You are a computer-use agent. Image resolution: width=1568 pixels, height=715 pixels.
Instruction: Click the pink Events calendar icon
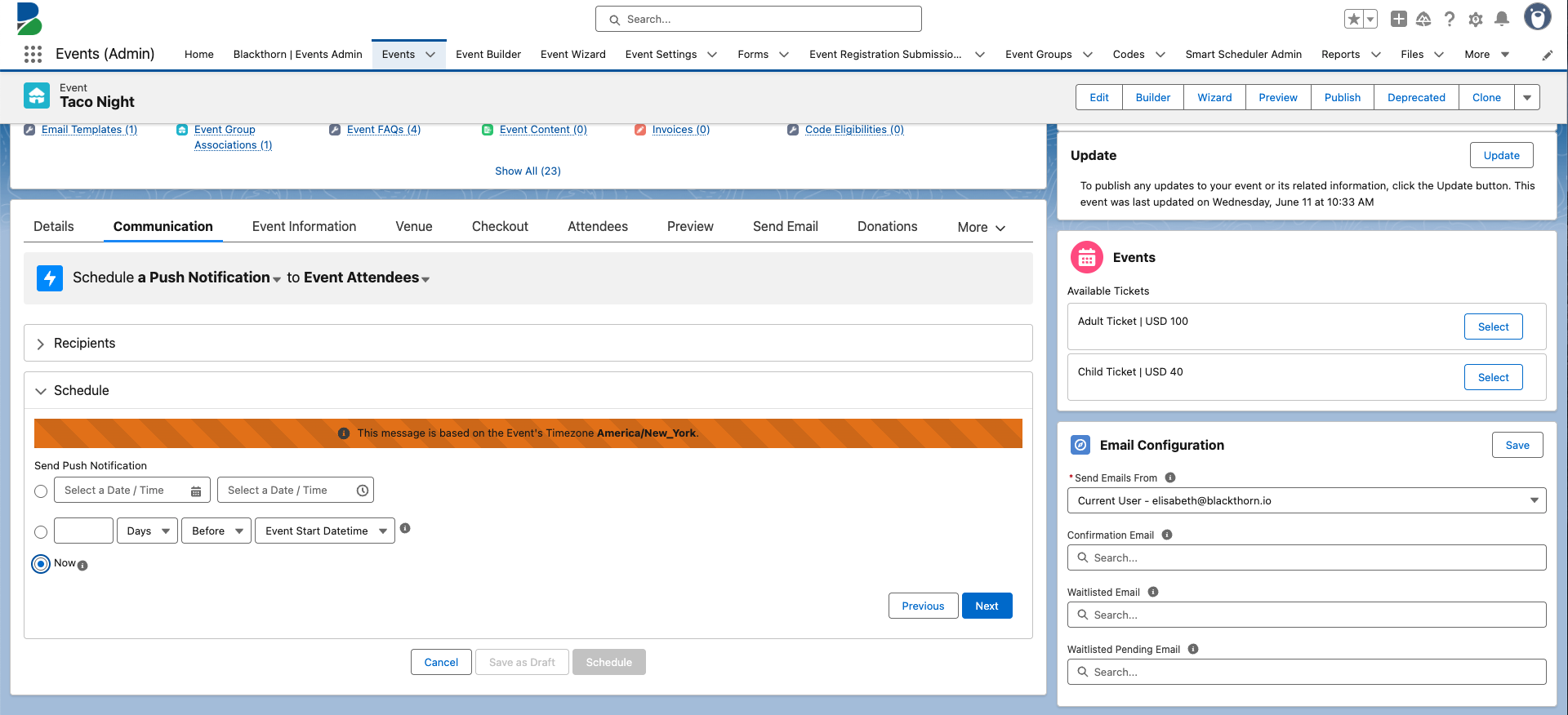(1087, 258)
